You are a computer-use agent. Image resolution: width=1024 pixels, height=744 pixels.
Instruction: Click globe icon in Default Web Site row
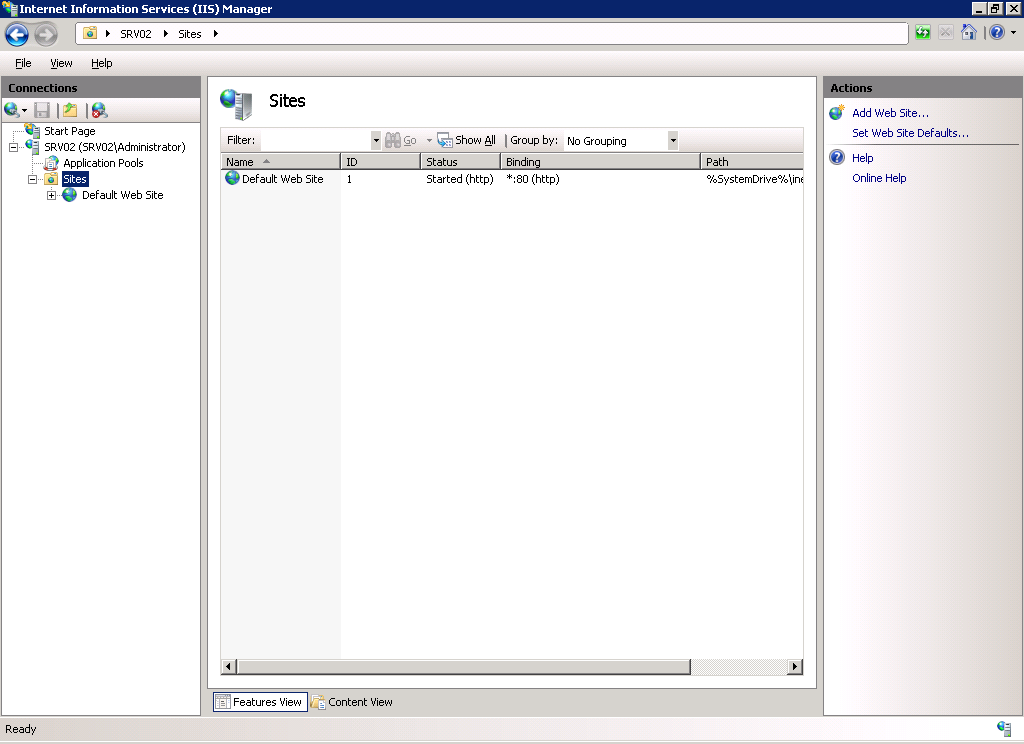[232, 178]
